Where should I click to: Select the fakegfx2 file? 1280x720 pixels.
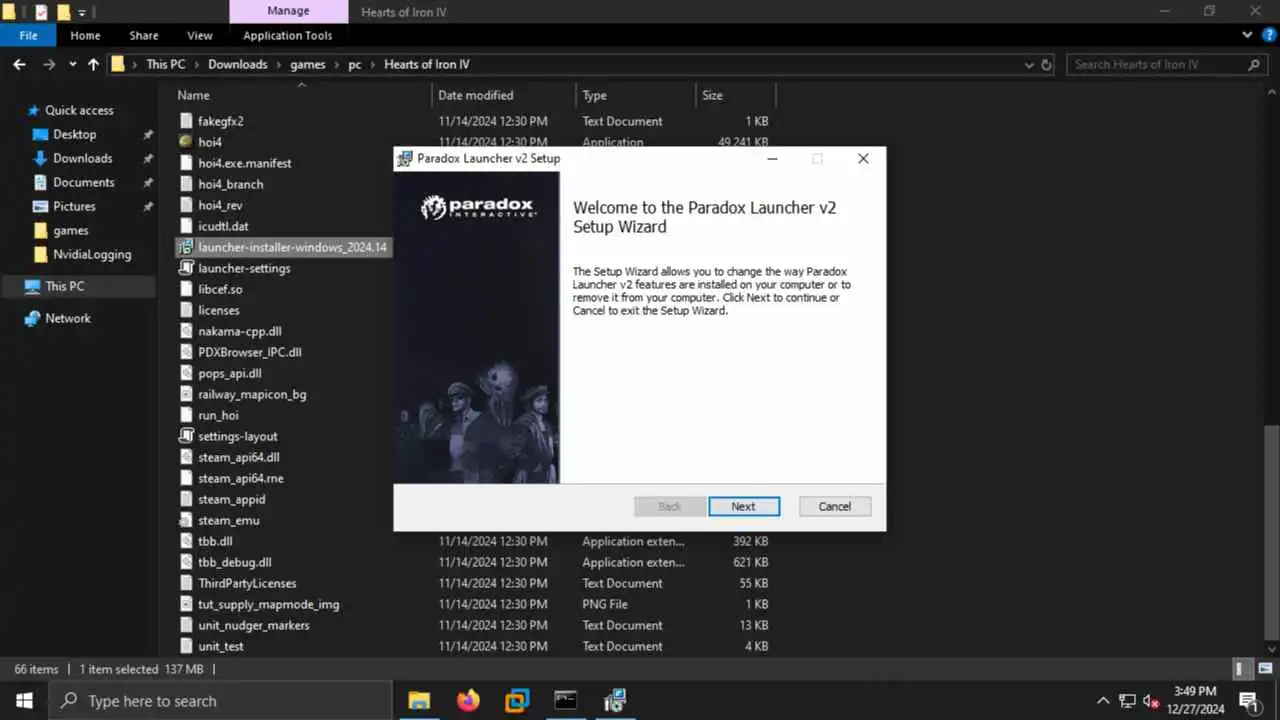(220, 121)
